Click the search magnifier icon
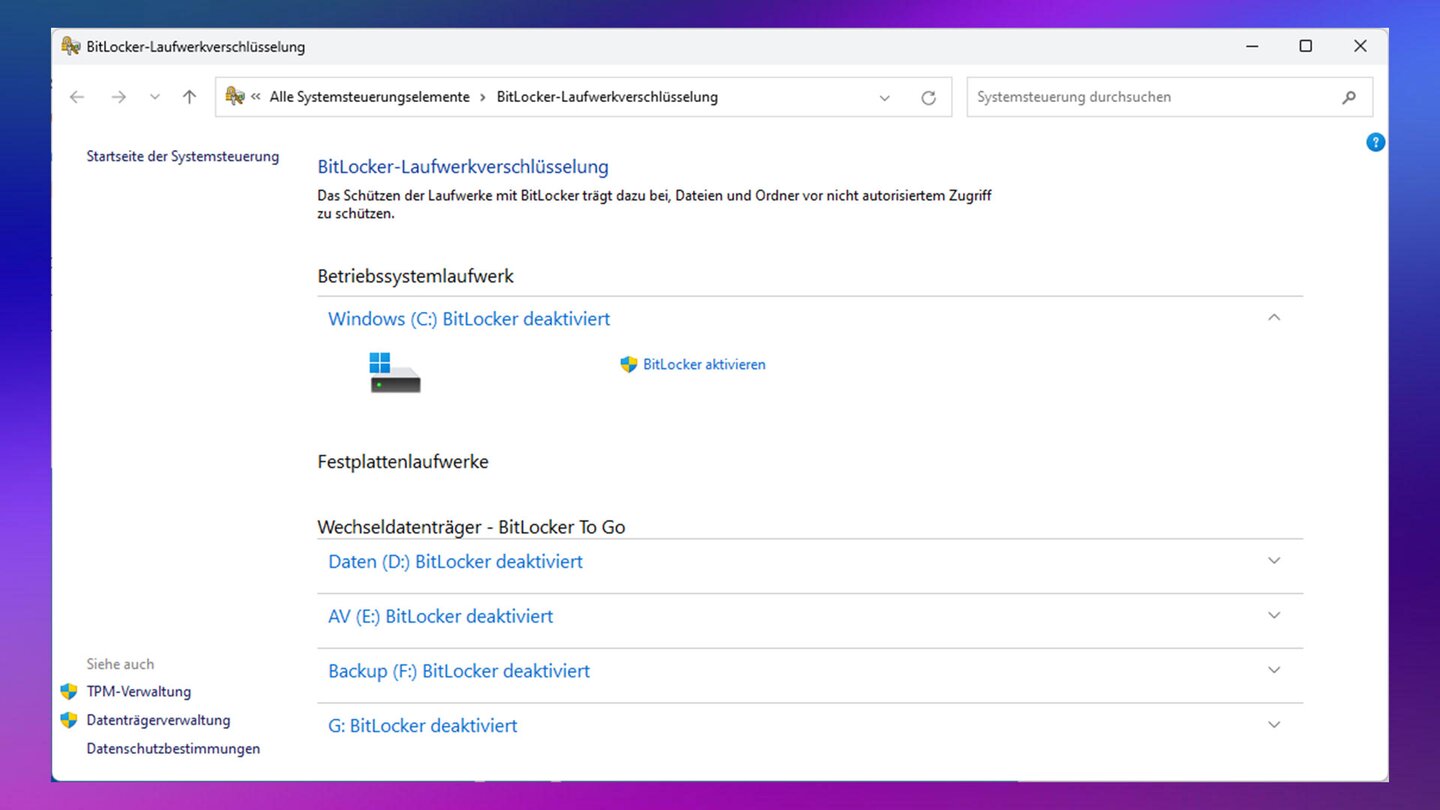This screenshot has height=810, width=1440. 1349,97
